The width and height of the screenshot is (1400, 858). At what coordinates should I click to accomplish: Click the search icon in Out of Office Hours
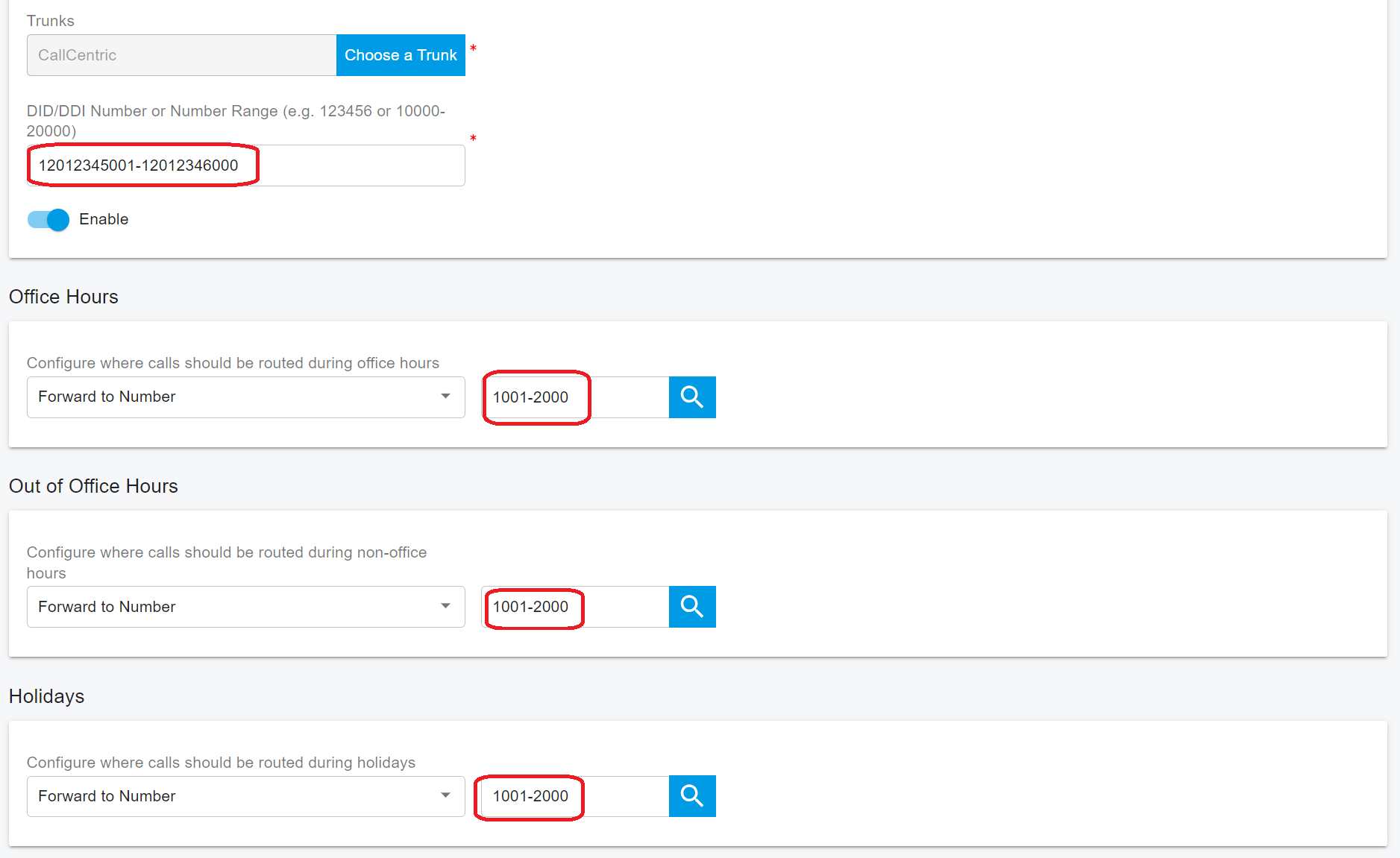click(x=691, y=607)
